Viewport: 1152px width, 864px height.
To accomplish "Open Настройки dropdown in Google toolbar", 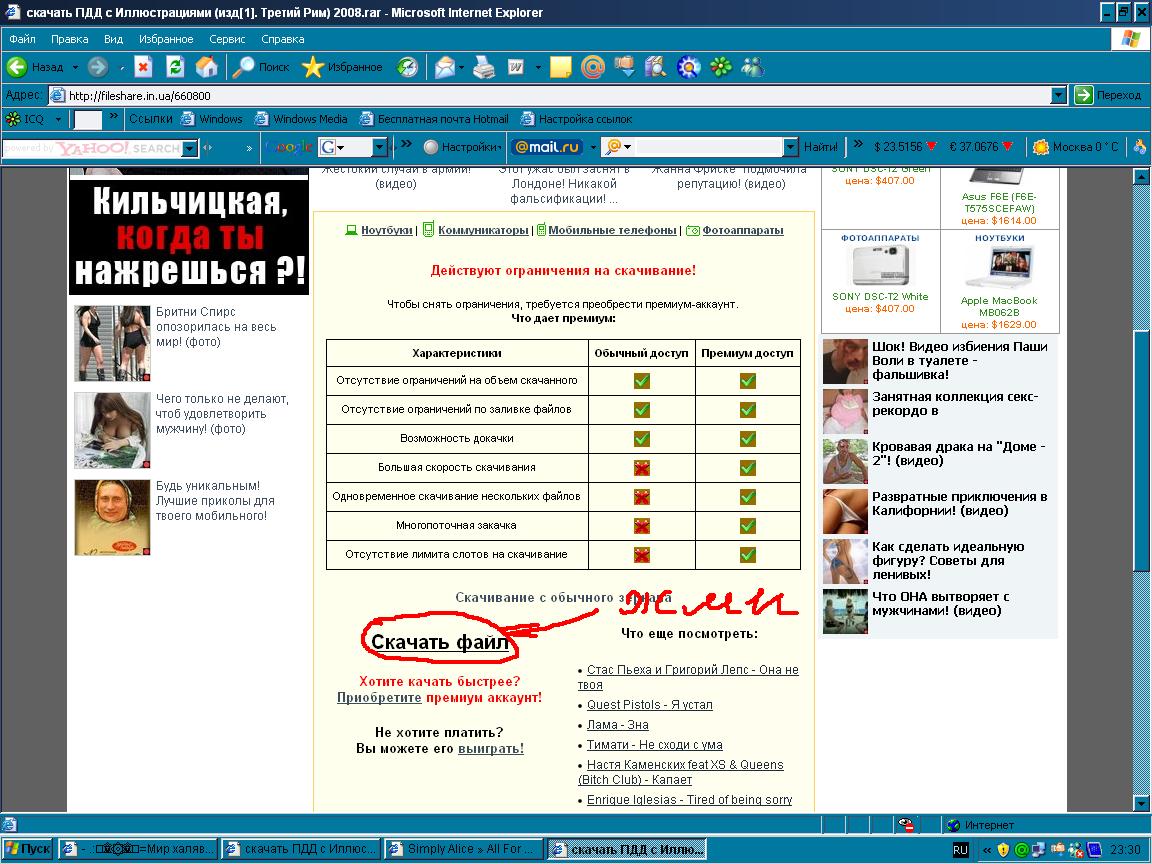I will tap(463, 147).
